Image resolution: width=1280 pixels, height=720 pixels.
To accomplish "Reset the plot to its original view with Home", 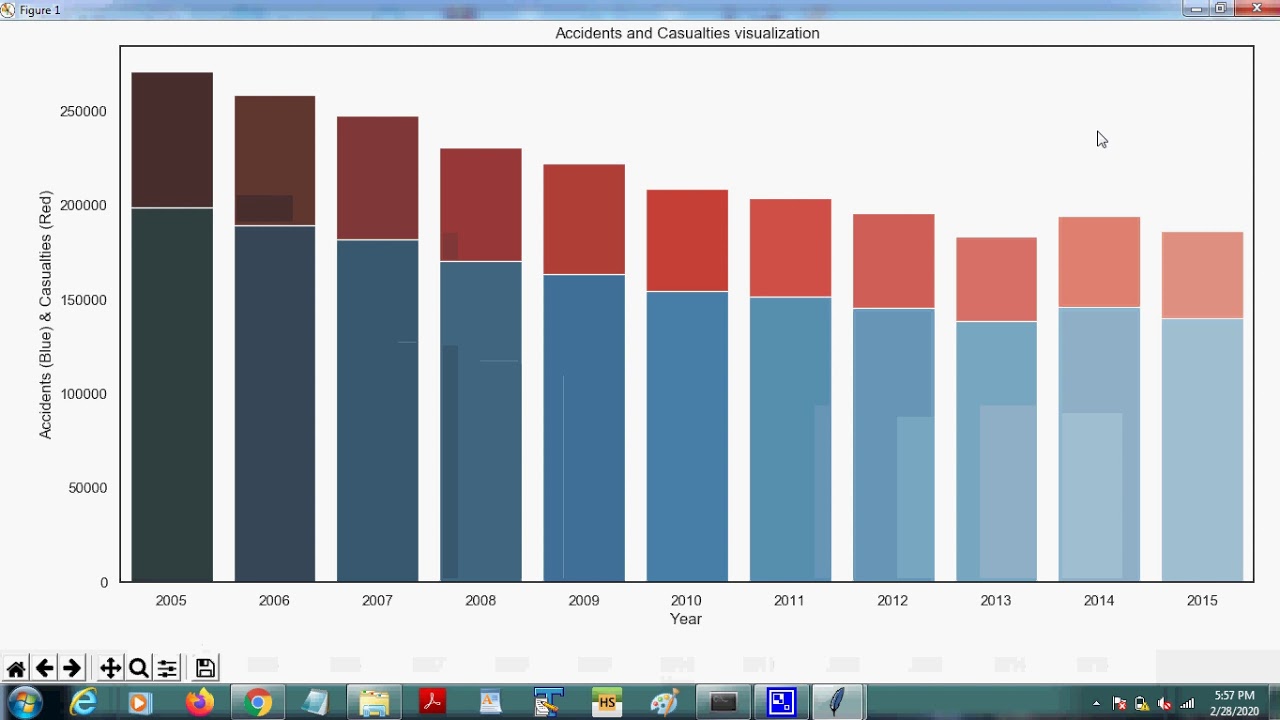I will [16, 669].
